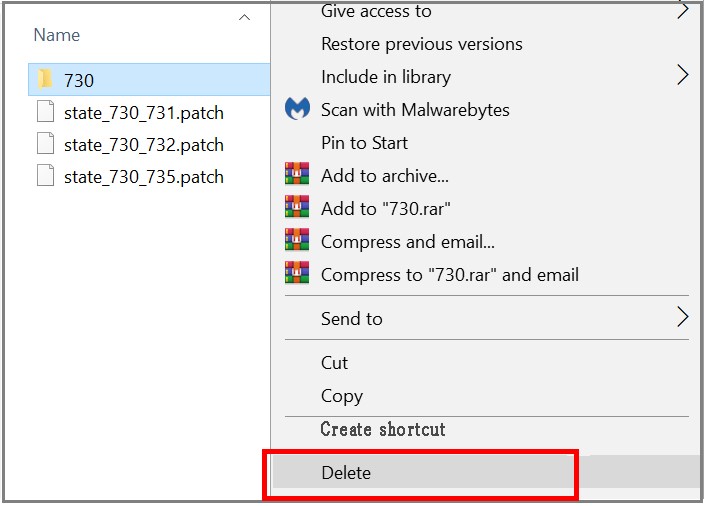Select file name state_730_732.patch

click(x=144, y=145)
